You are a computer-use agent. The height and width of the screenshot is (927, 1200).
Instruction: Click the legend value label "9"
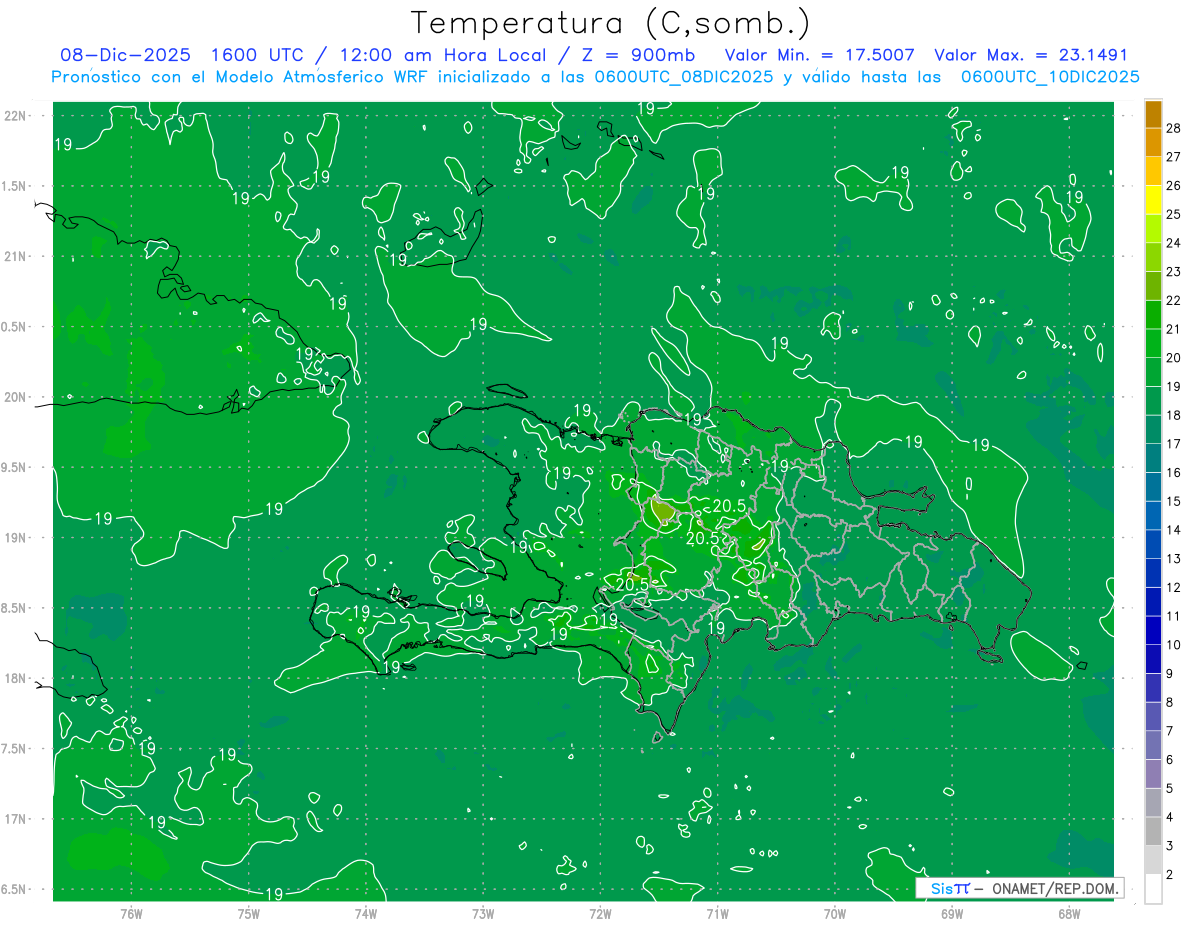(x=1170, y=673)
